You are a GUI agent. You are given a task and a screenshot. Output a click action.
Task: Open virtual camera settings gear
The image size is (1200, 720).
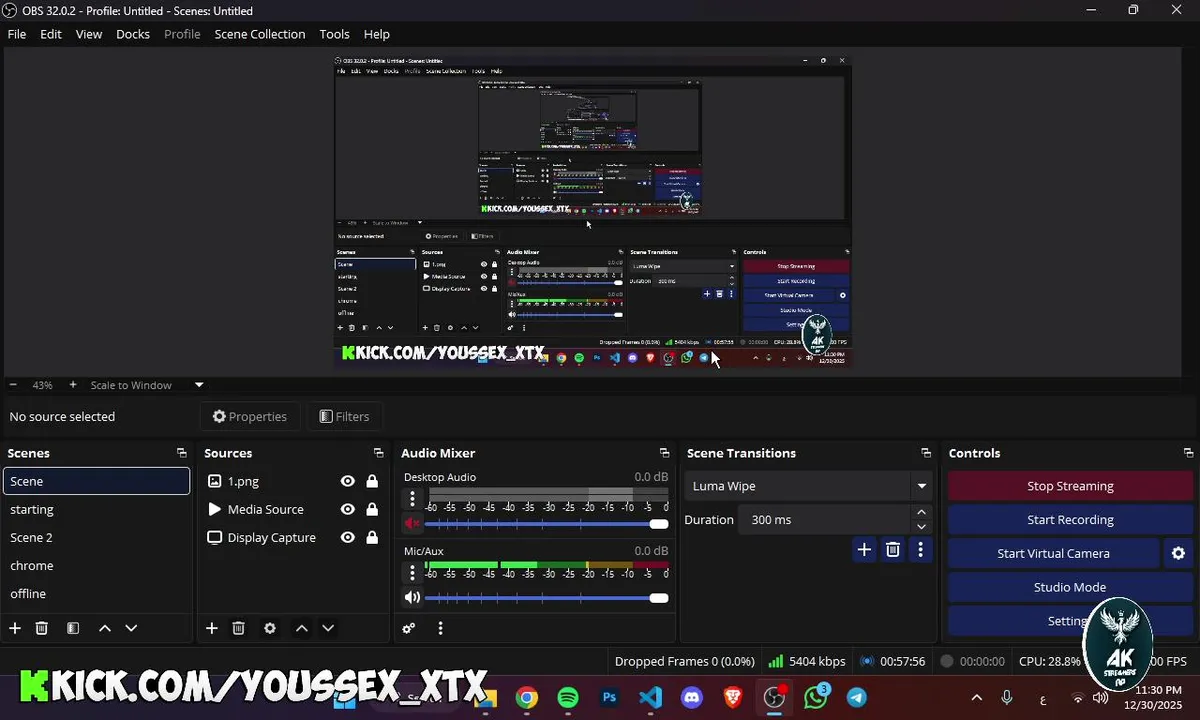(1178, 553)
